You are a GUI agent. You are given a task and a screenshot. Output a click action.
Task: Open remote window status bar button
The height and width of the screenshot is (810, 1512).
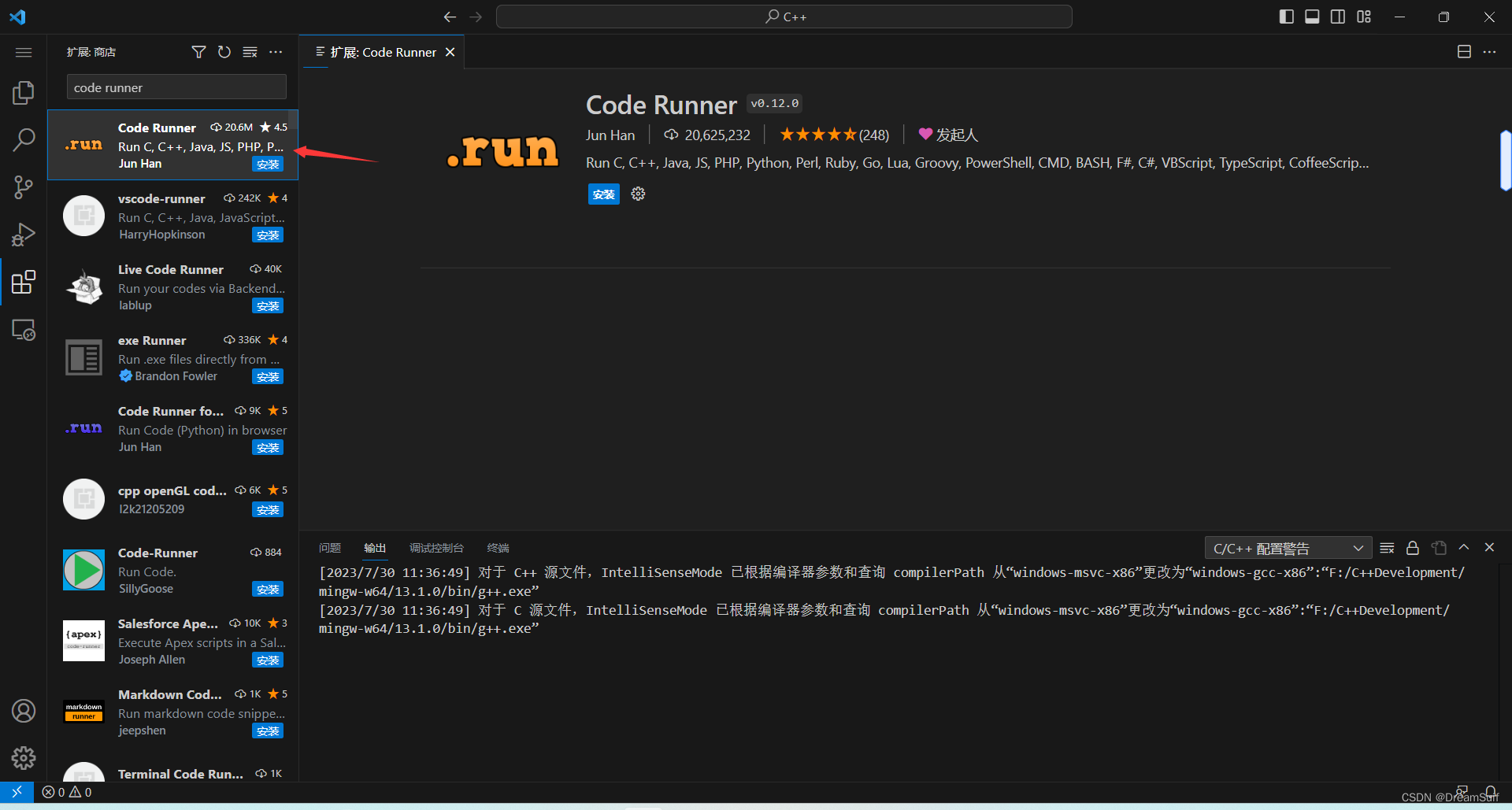17,792
